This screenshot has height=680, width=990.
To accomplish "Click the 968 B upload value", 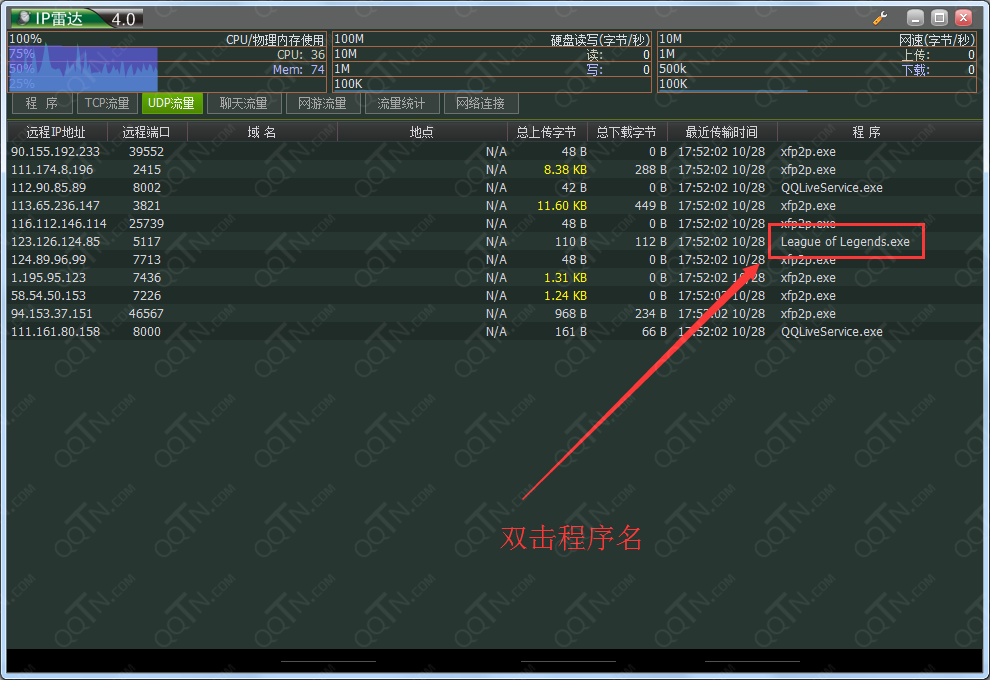I will (571, 314).
